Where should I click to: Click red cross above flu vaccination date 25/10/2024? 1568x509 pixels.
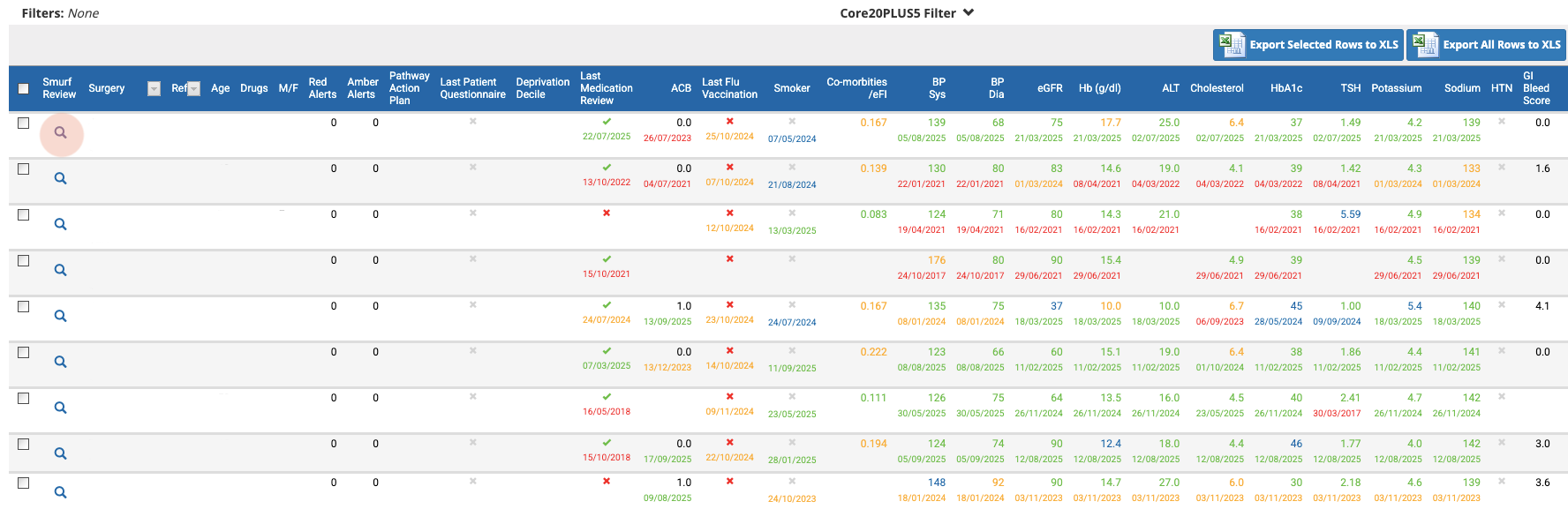pyautogui.click(x=729, y=122)
